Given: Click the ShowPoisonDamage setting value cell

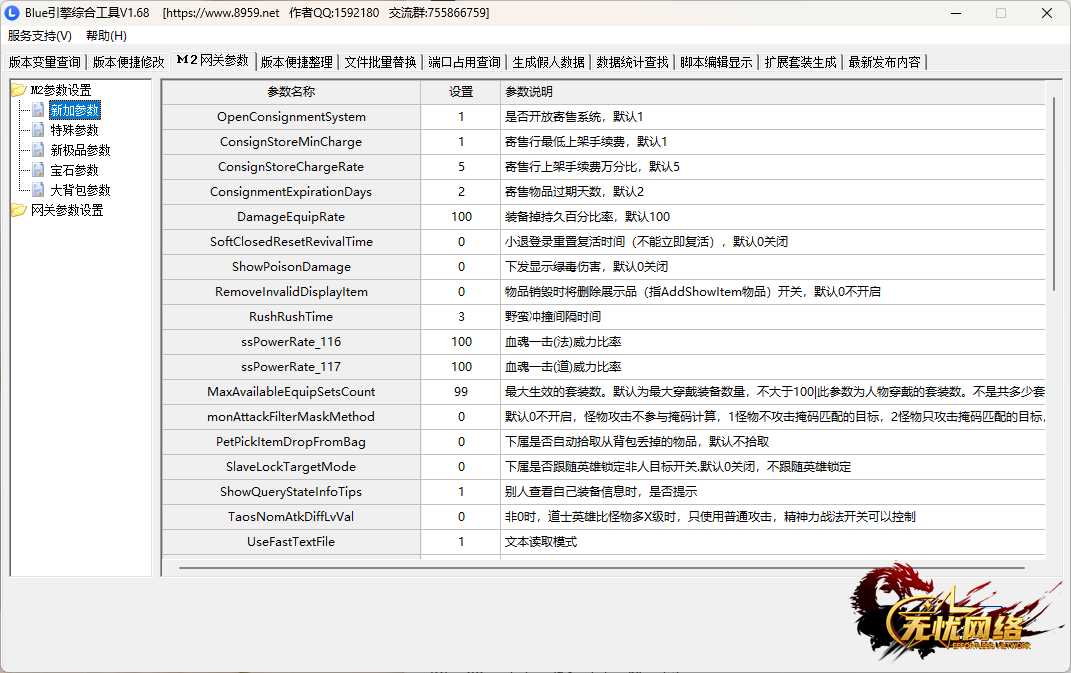Looking at the screenshot, I should (461, 267).
